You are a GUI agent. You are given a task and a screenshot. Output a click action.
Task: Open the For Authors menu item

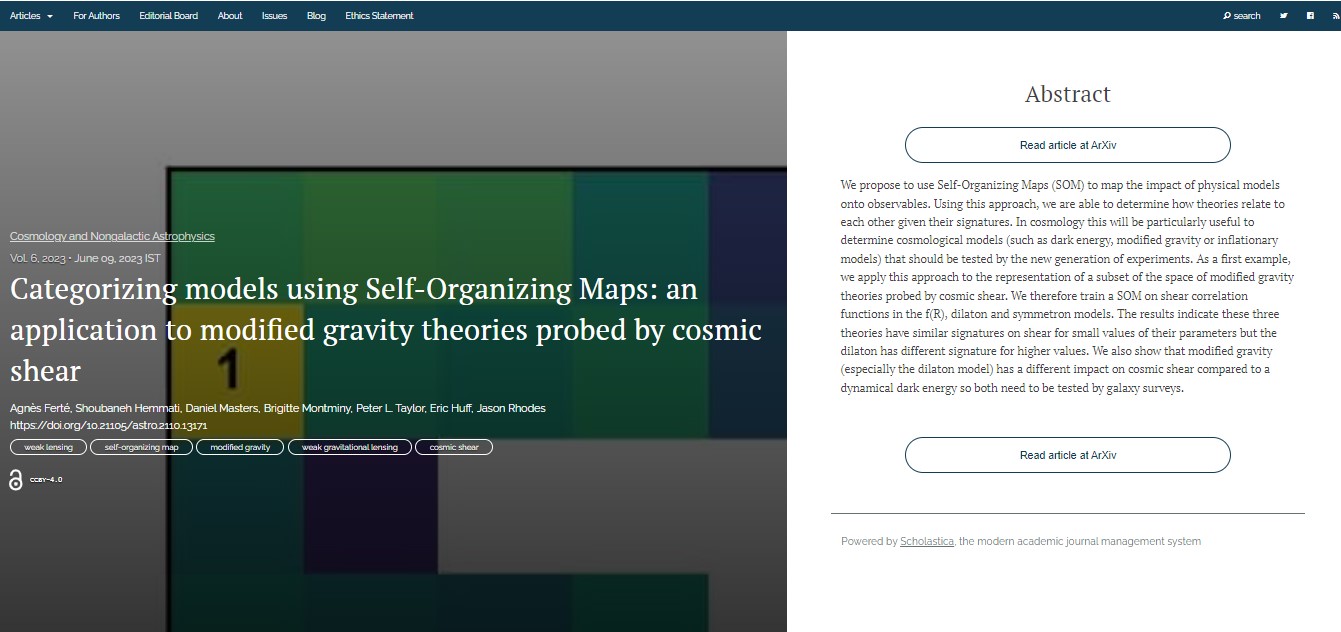click(96, 16)
